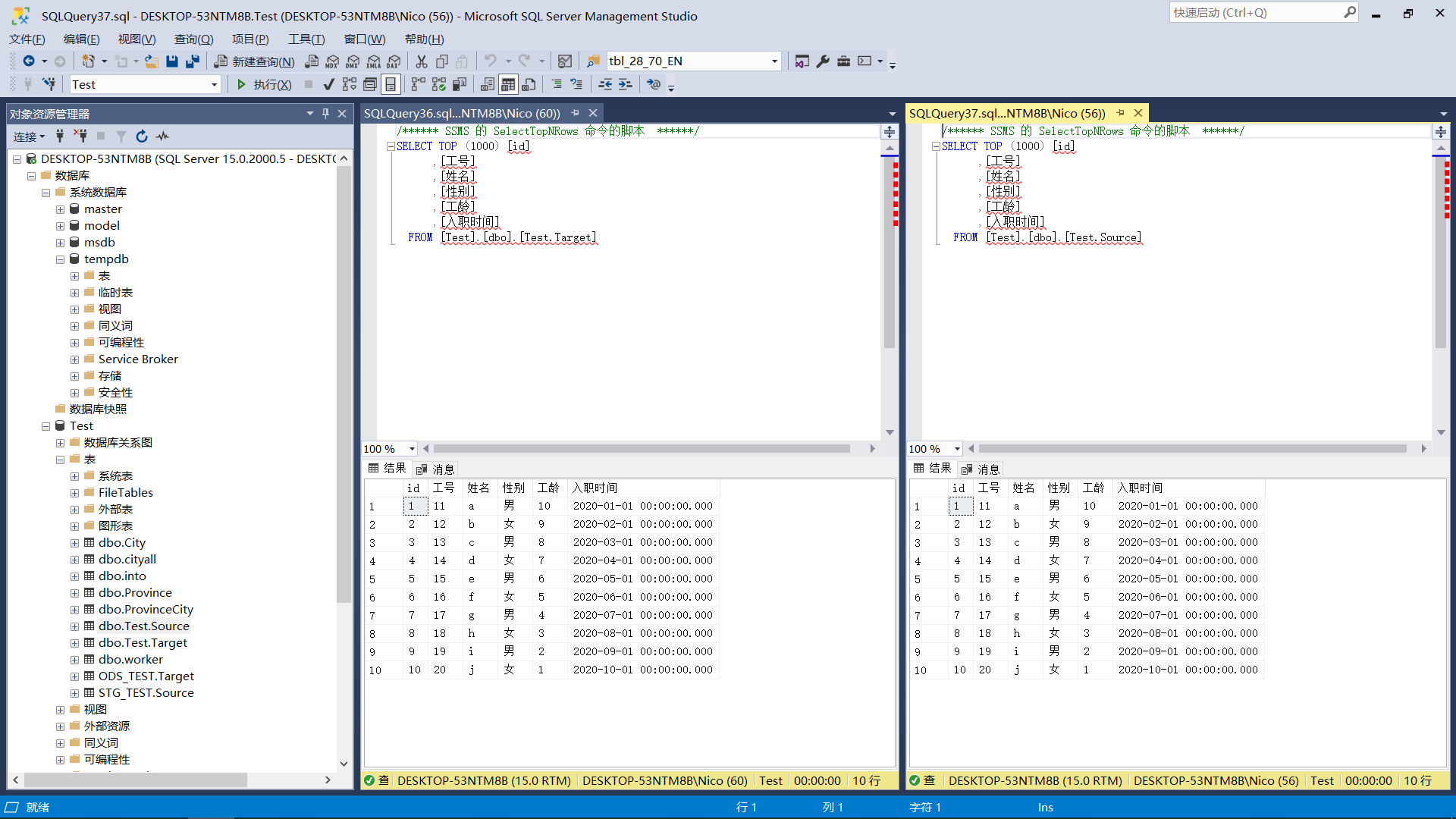Click the 执行(X) execute button
The height and width of the screenshot is (819, 1456).
264,84
